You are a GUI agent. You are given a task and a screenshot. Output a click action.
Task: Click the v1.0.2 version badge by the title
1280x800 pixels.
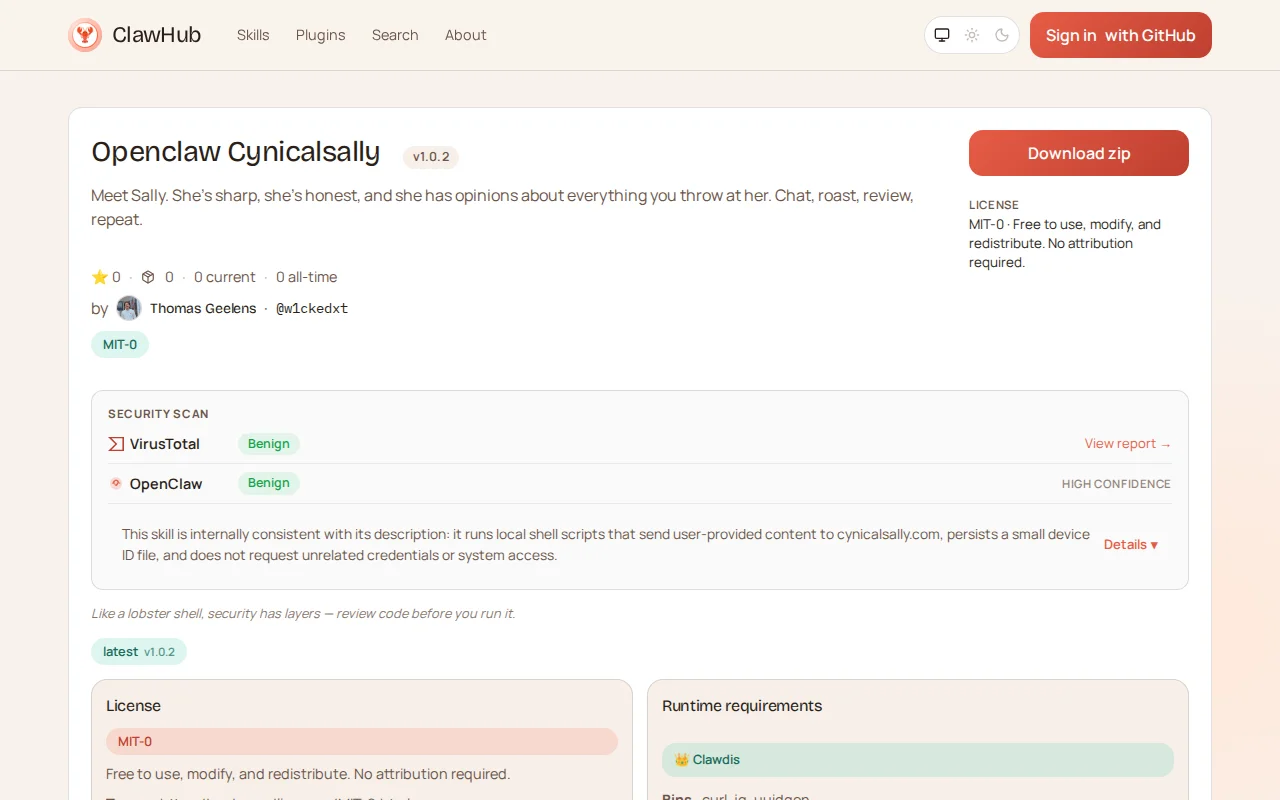point(431,157)
